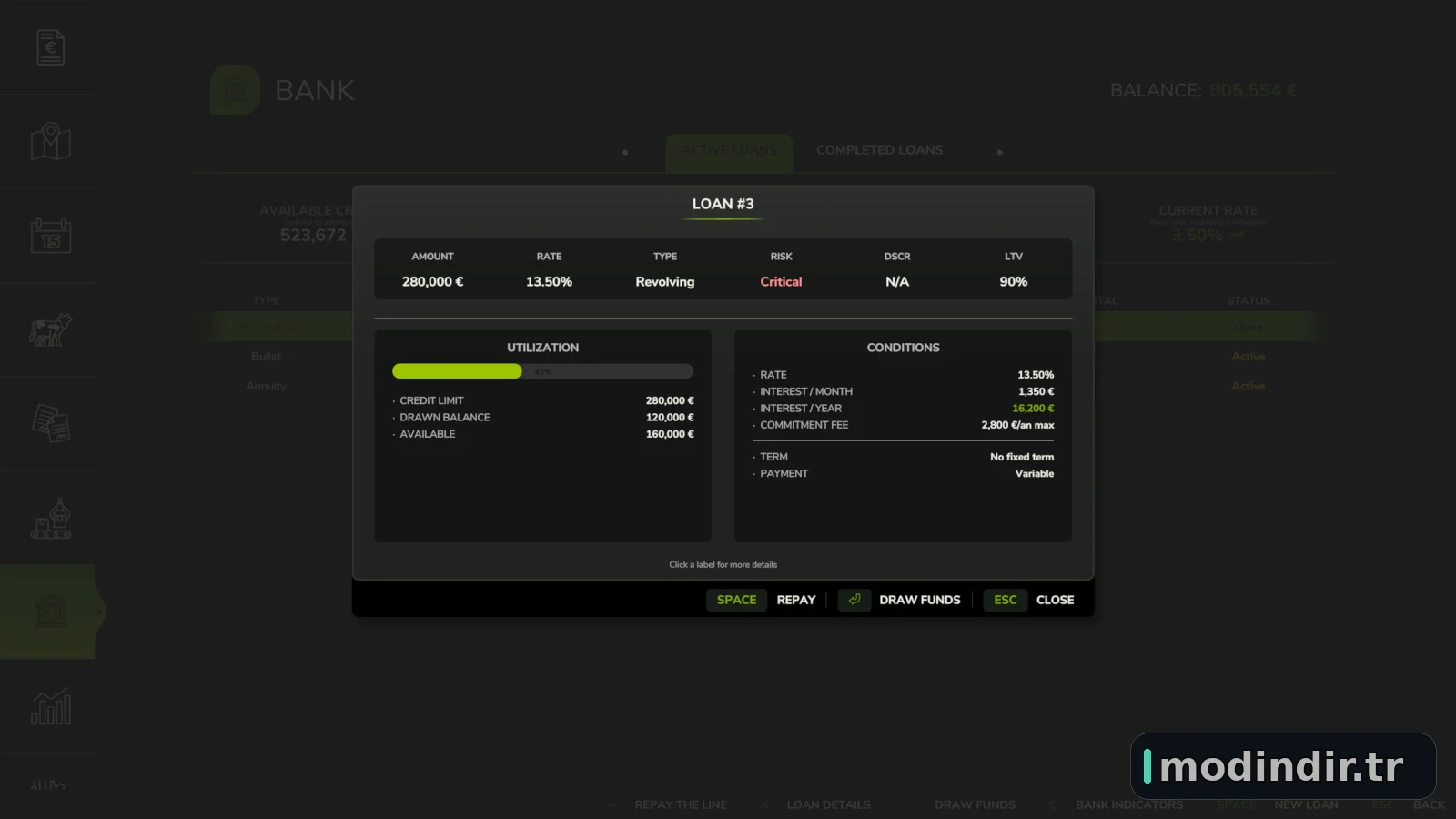Click the TERM label
Screen dimensions: 1456x819
point(774,457)
